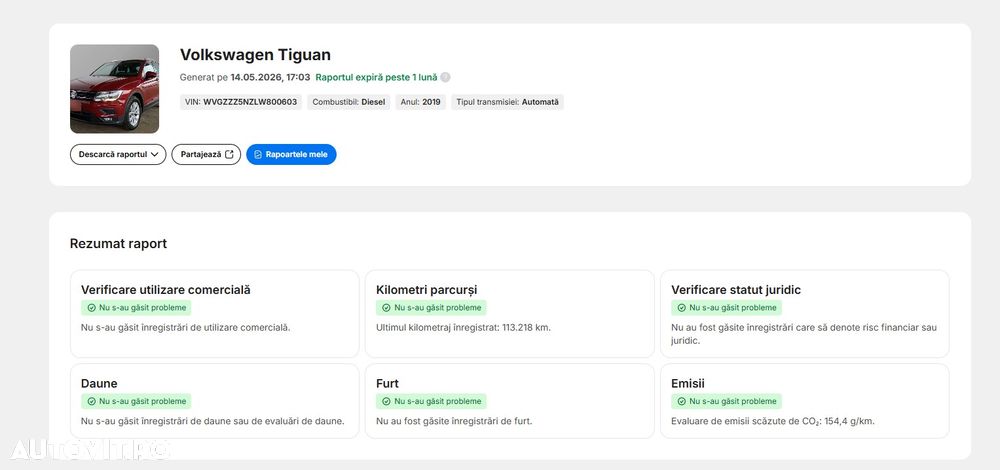
Task: Click status badge under Furt
Action: click(x=431, y=402)
